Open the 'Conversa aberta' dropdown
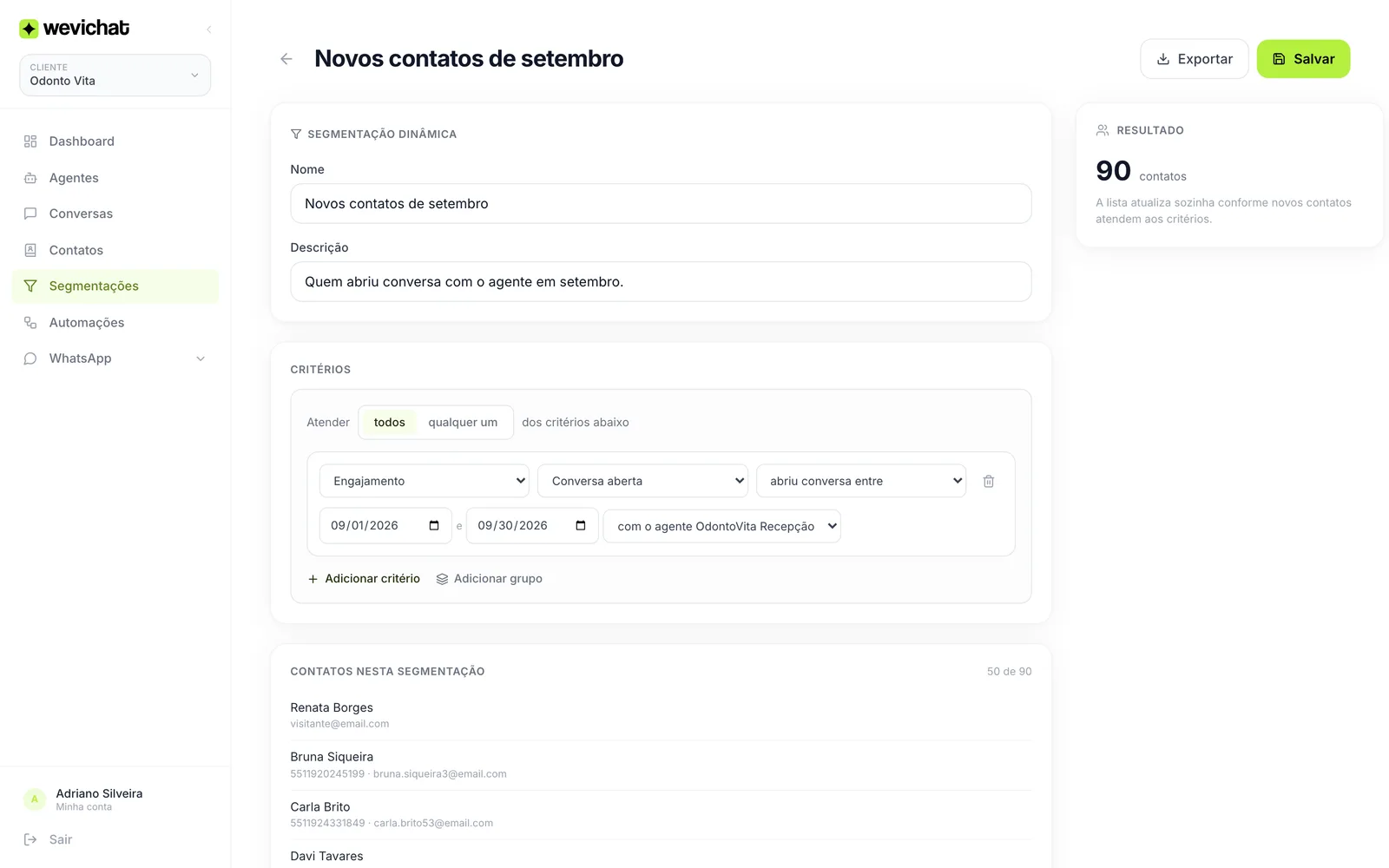 pos(642,481)
